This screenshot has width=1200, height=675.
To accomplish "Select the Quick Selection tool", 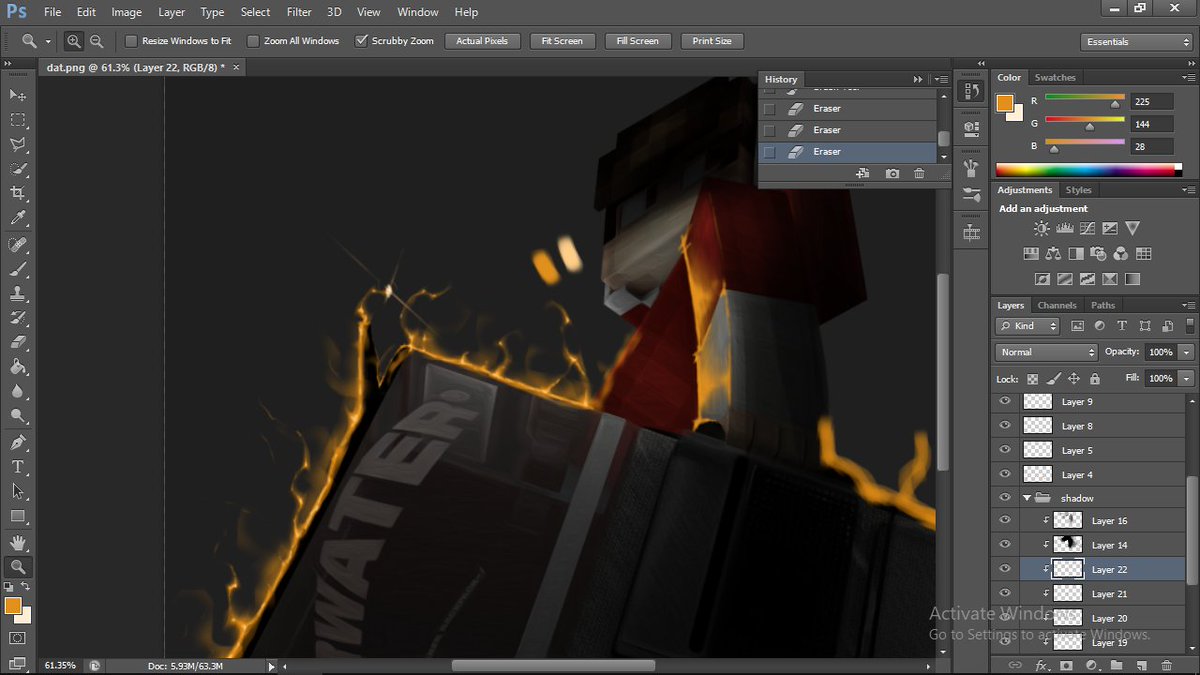I will coord(18,168).
